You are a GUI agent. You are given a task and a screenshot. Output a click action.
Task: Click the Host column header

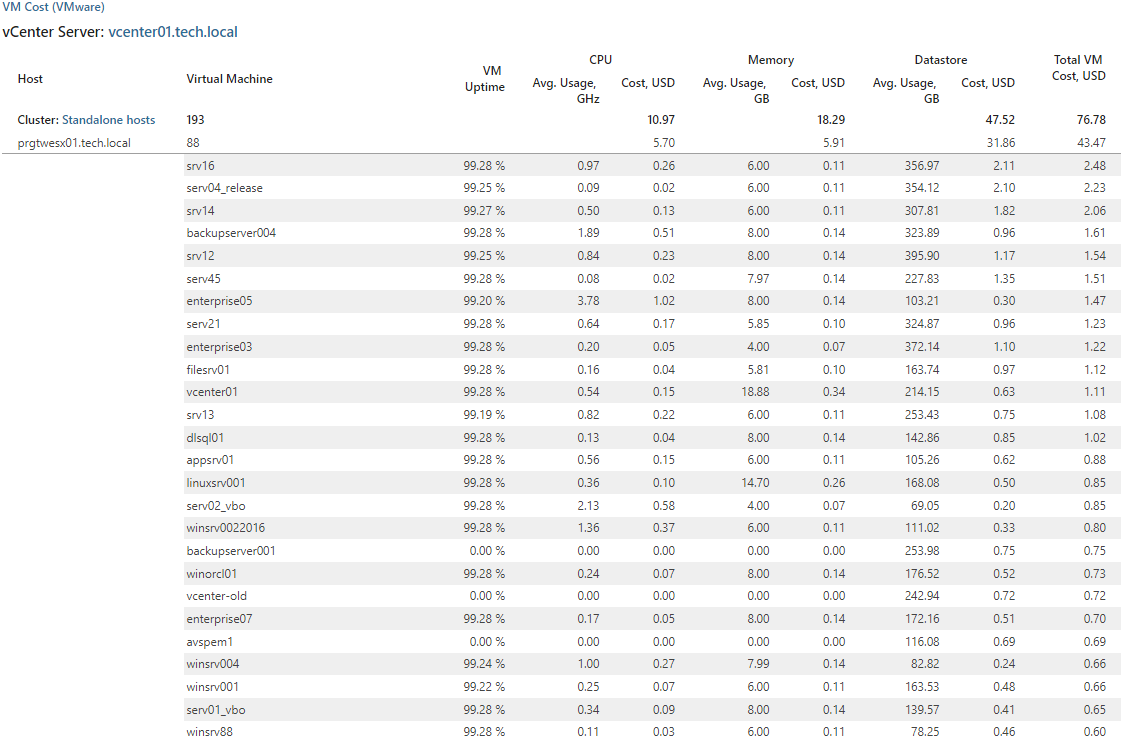(x=30, y=78)
